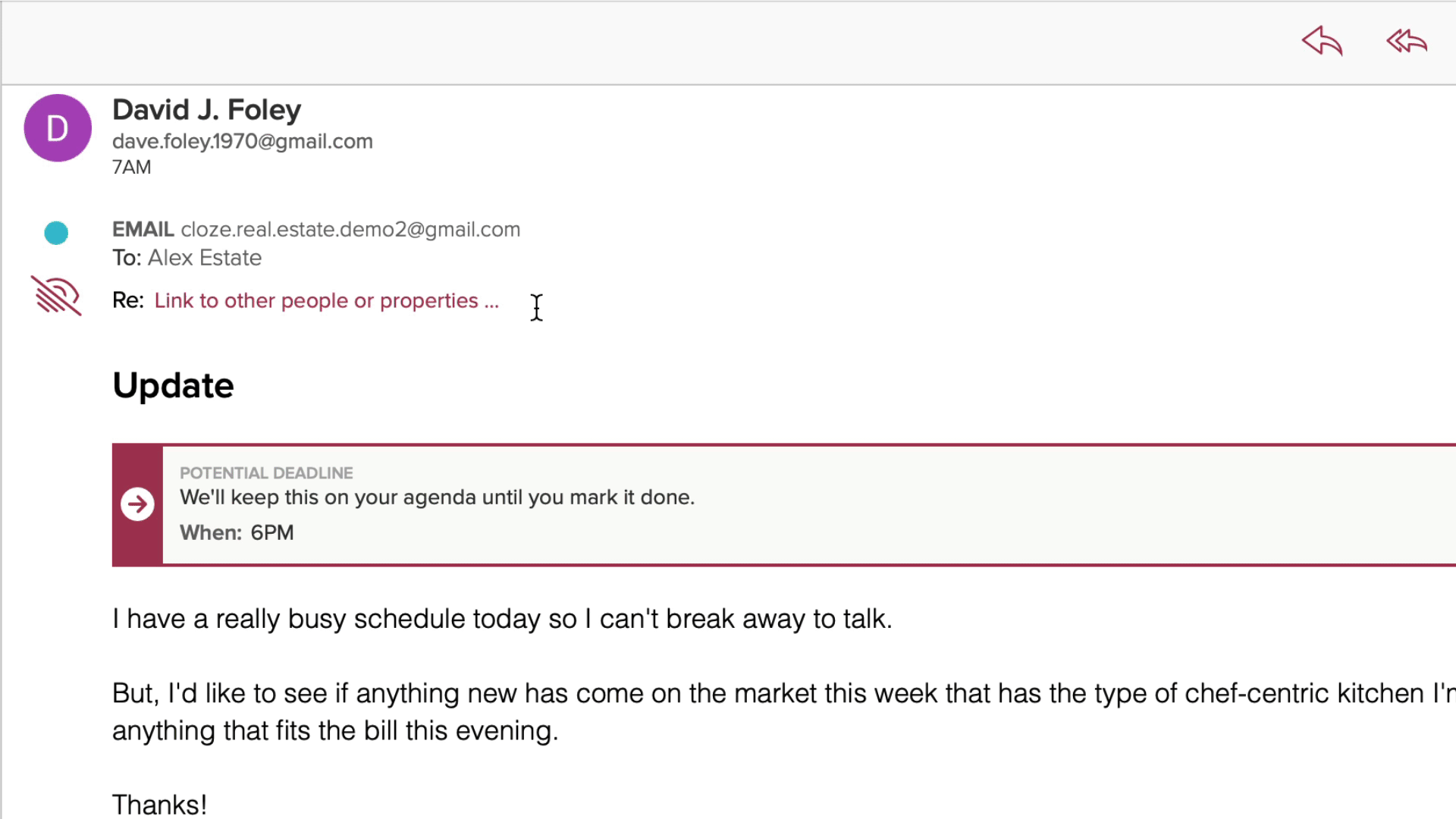Click the Reply All double-arrow icon
This screenshot has height=819, width=1456.
point(1407,41)
